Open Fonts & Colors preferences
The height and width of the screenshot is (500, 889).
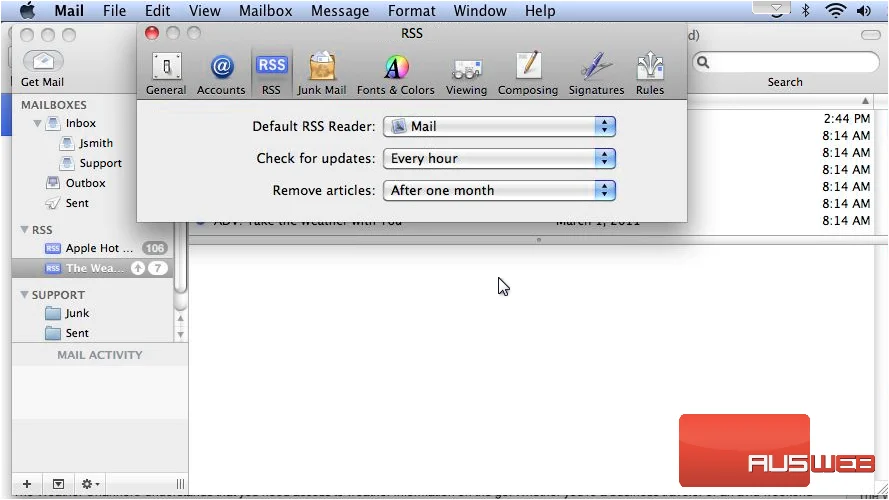click(x=396, y=74)
